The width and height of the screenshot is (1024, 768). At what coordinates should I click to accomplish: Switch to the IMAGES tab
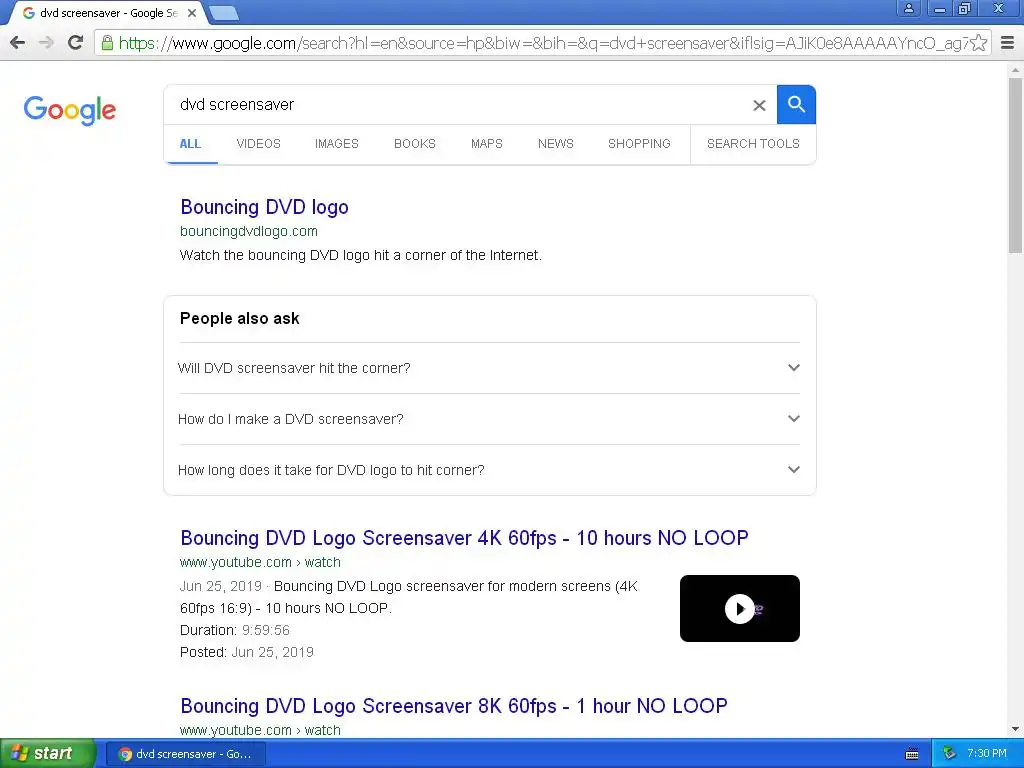[337, 144]
